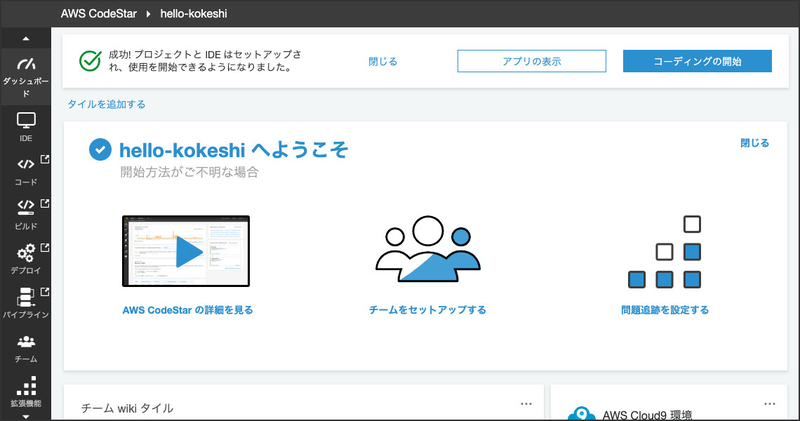Click the アプリの表示 button

532,61
